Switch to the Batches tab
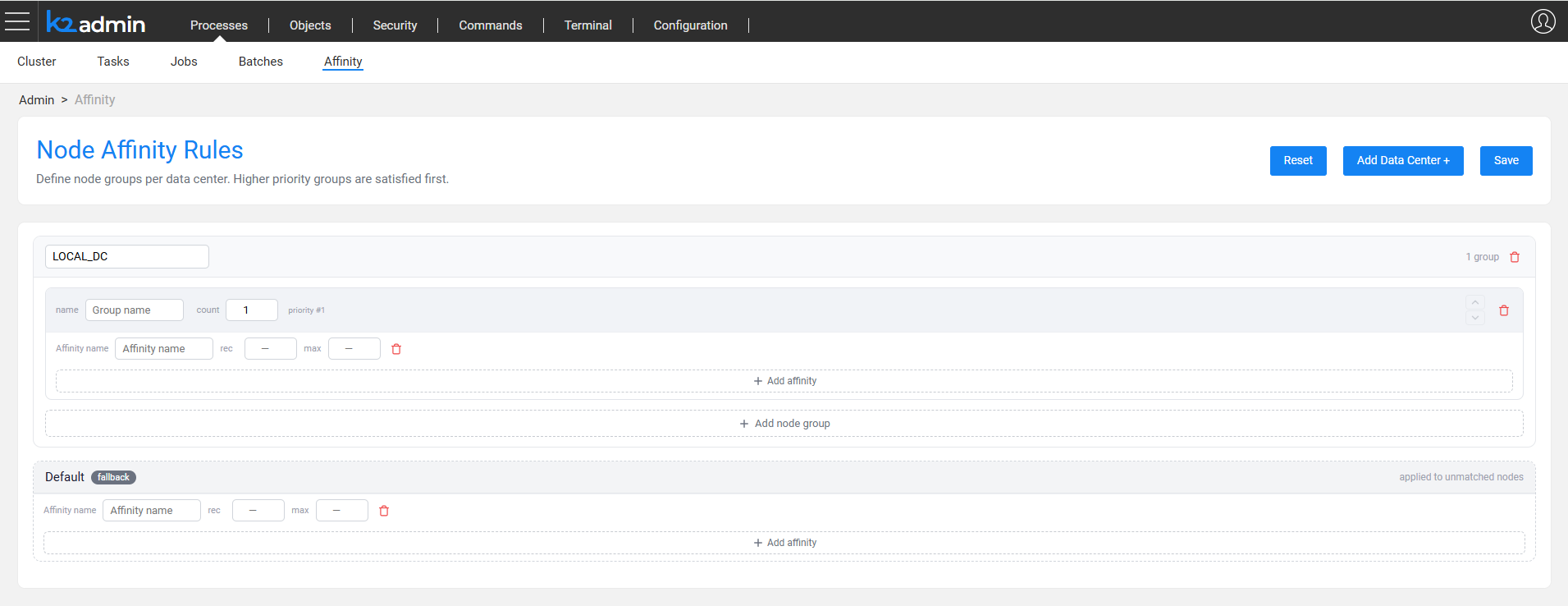1568x606 pixels. [261, 62]
